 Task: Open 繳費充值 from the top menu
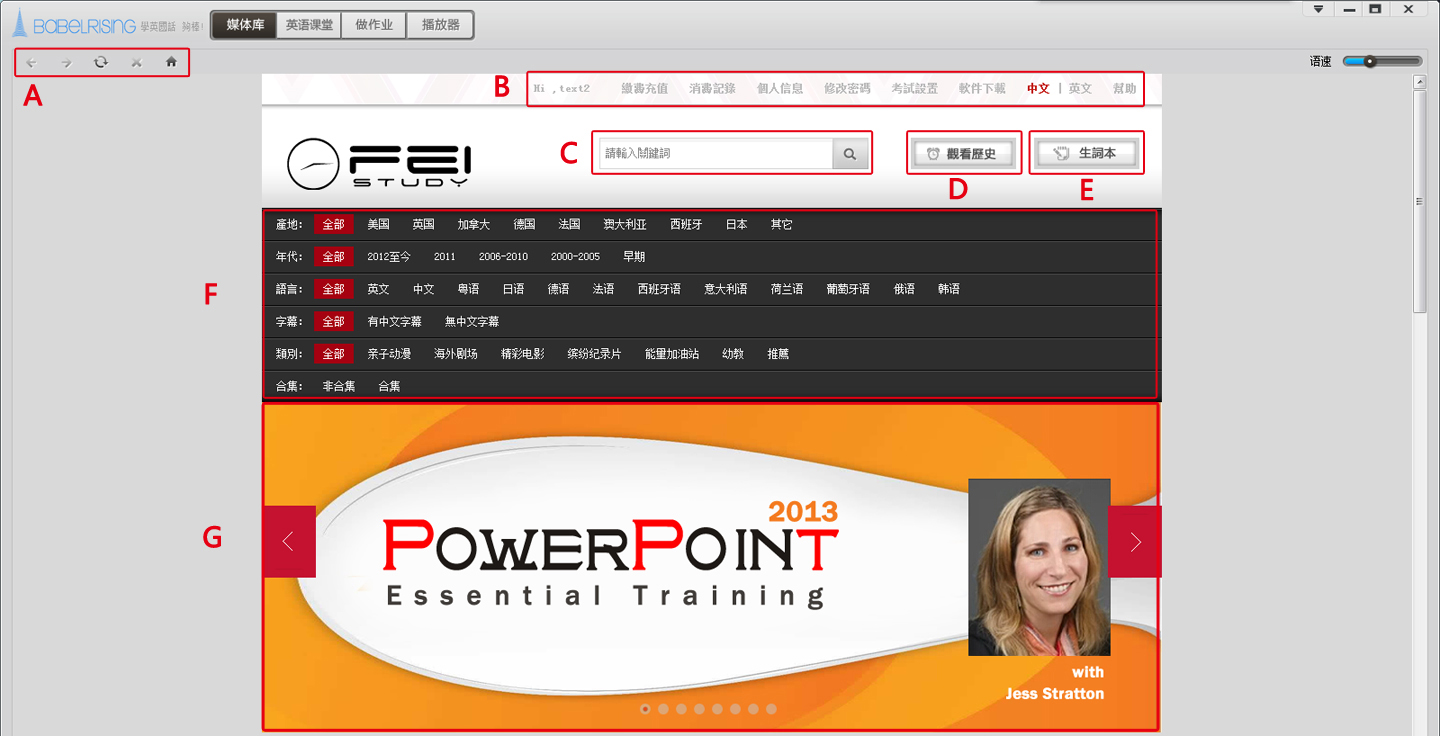(644, 88)
